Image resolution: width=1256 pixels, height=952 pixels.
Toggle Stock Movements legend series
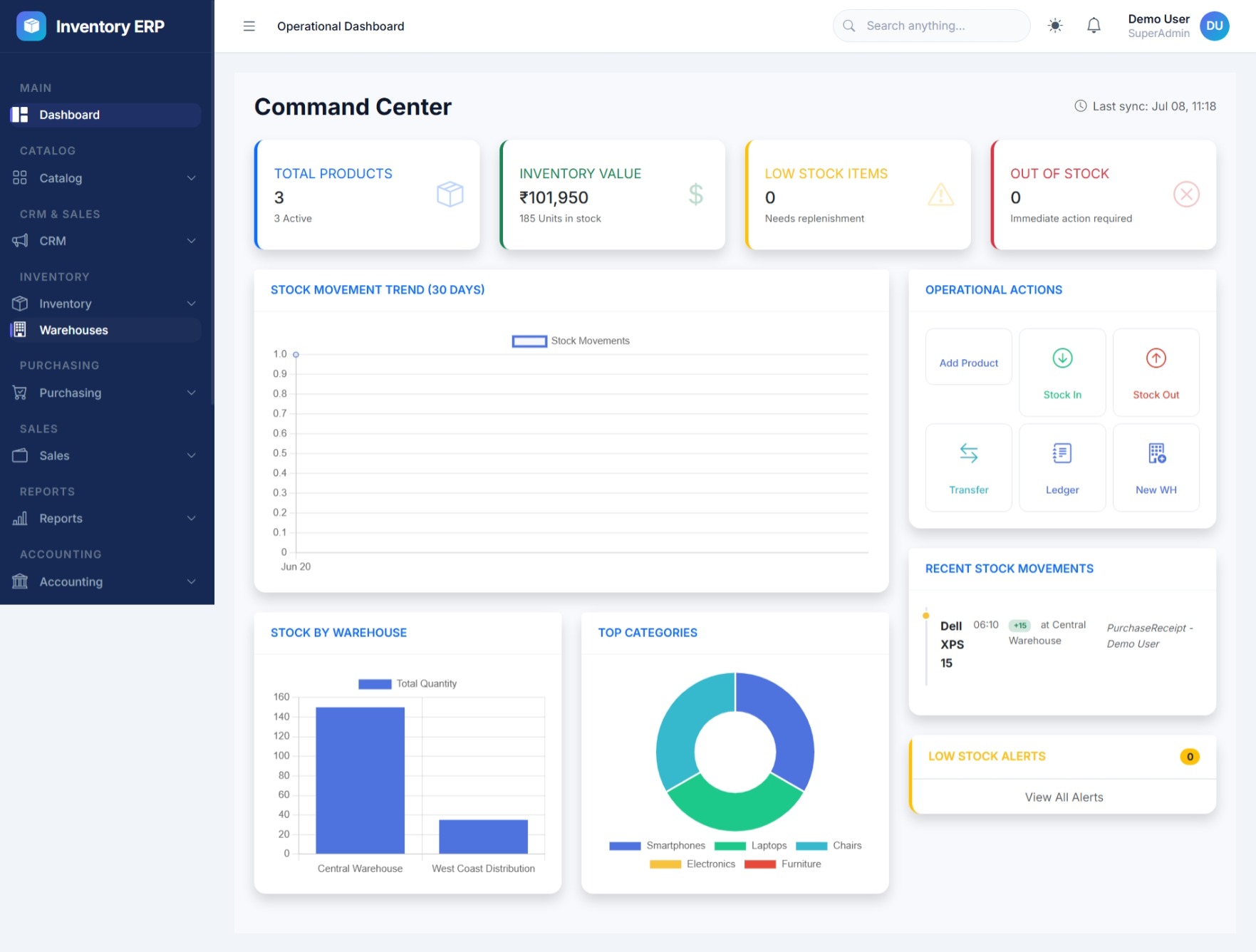pyautogui.click(x=571, y=341)
